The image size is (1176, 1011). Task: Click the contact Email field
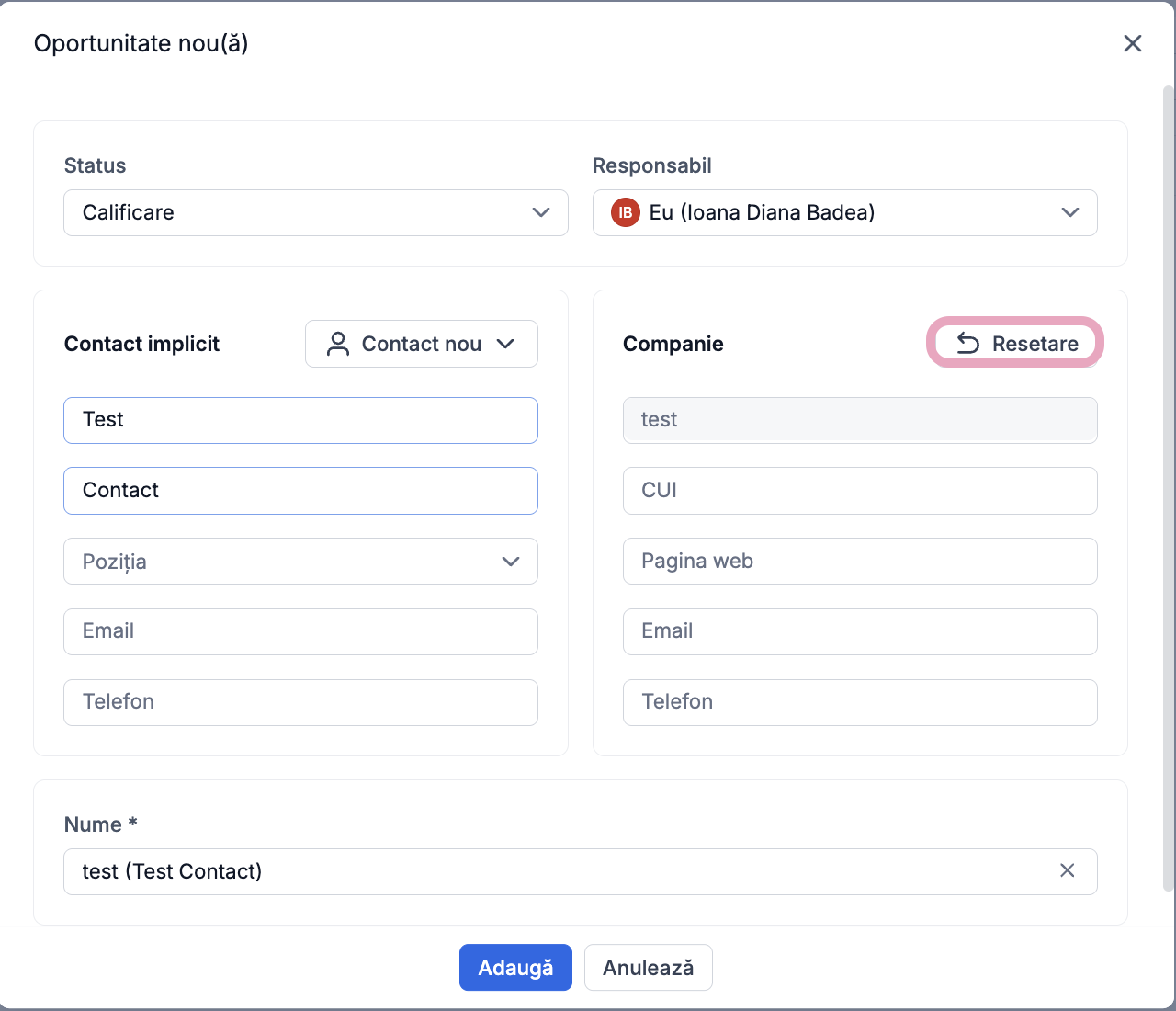[300, 631]
